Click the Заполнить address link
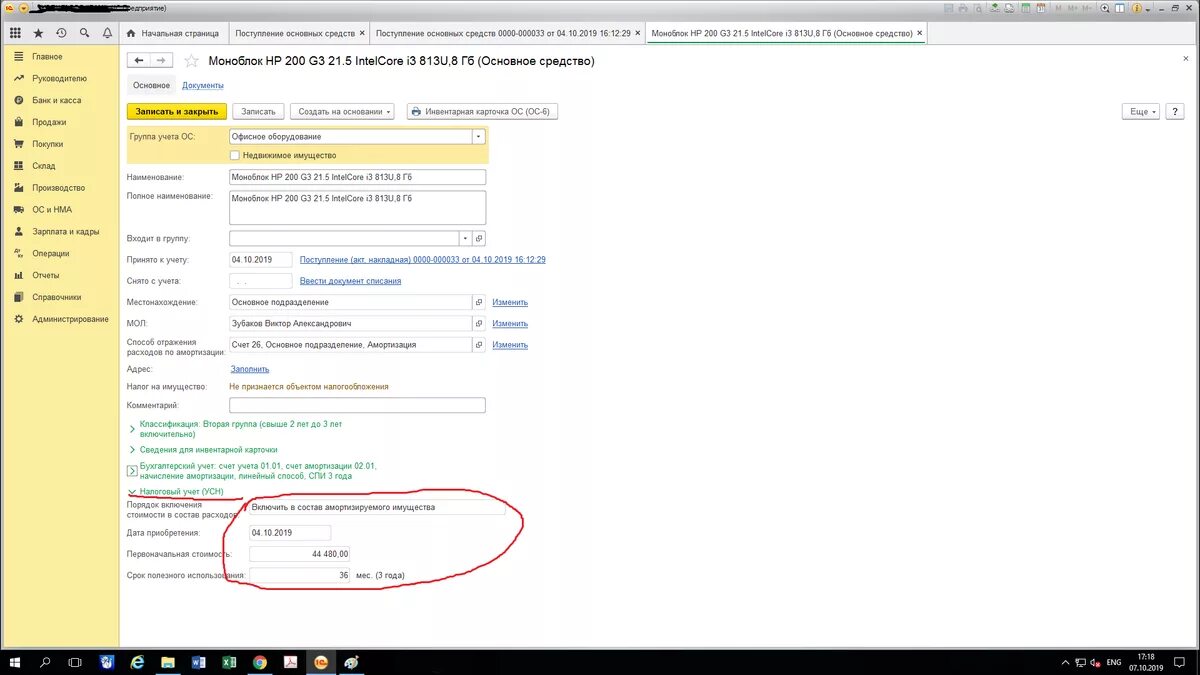The height and width of the screenshot is (675, 1200). [250, 369]
